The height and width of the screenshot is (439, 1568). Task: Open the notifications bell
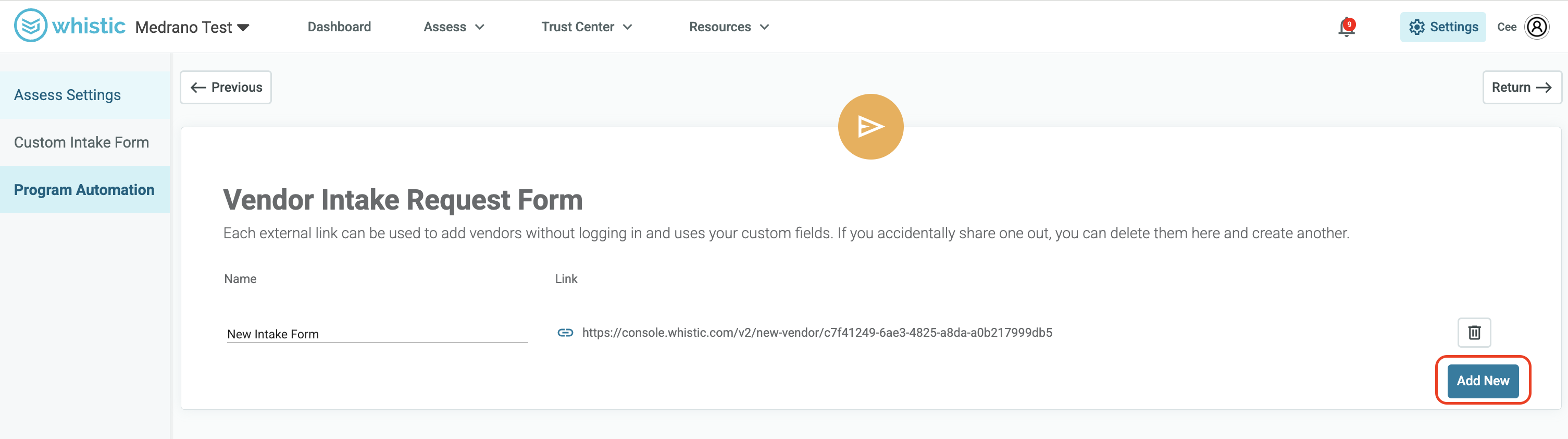point(1346,28)
